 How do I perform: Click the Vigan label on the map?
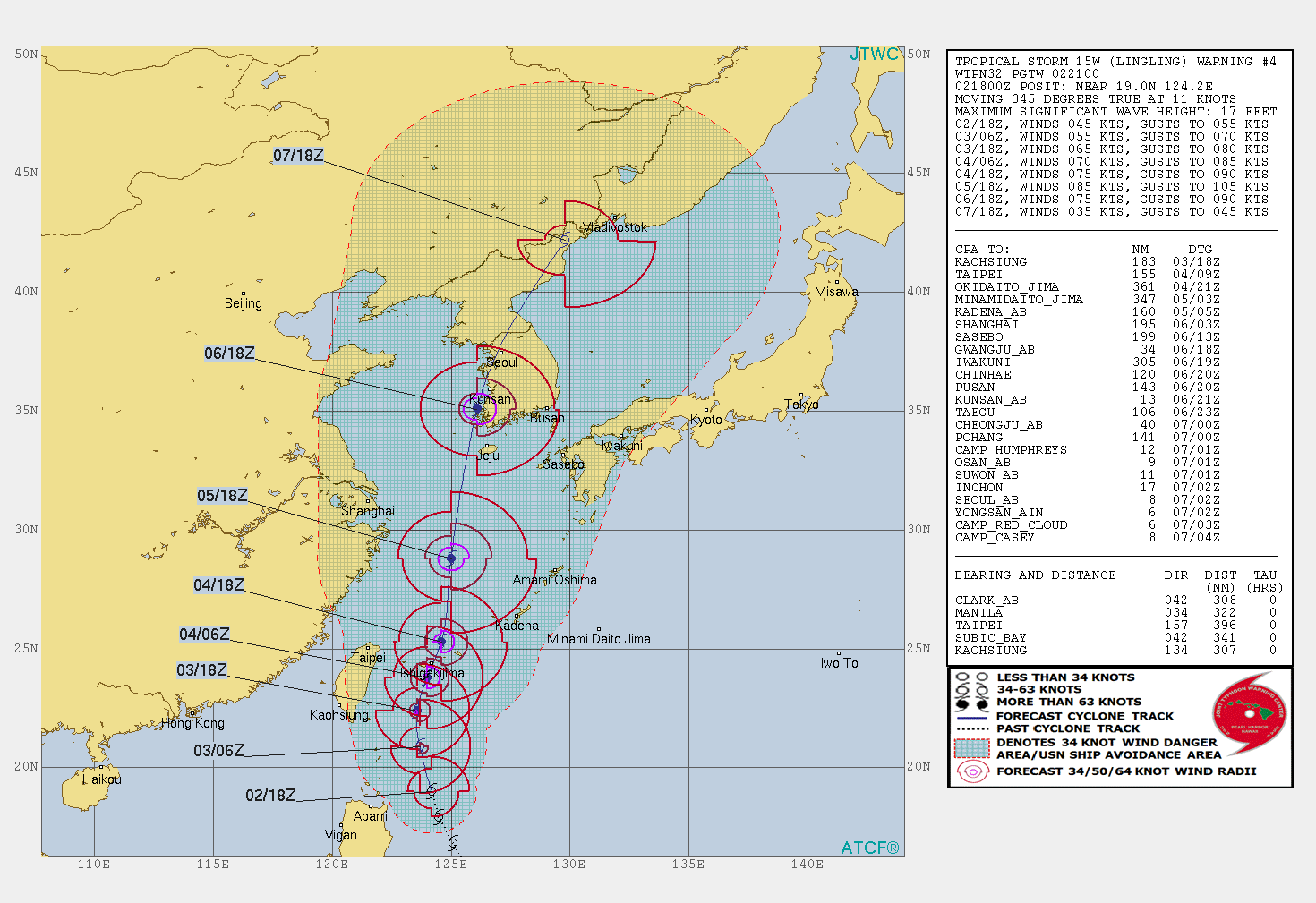(341, 835)
